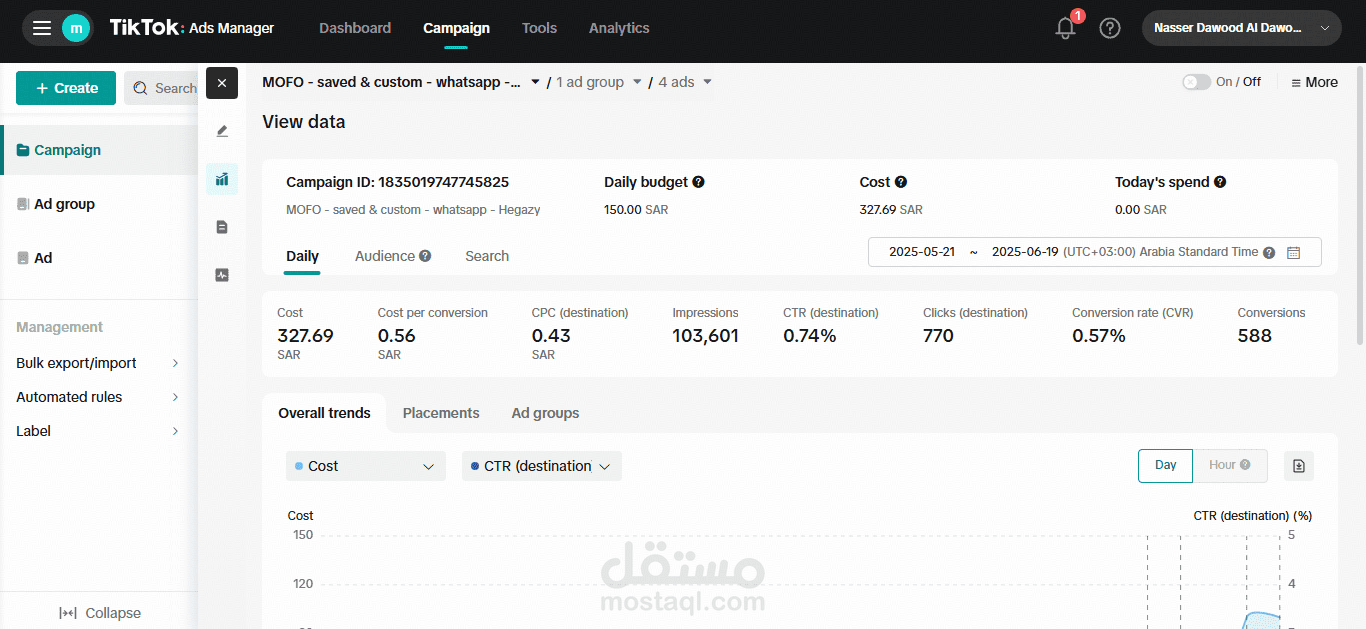Click the pencil edit icon in panel strip
This screenshot has width=1366, height=629.
(222, 131)
